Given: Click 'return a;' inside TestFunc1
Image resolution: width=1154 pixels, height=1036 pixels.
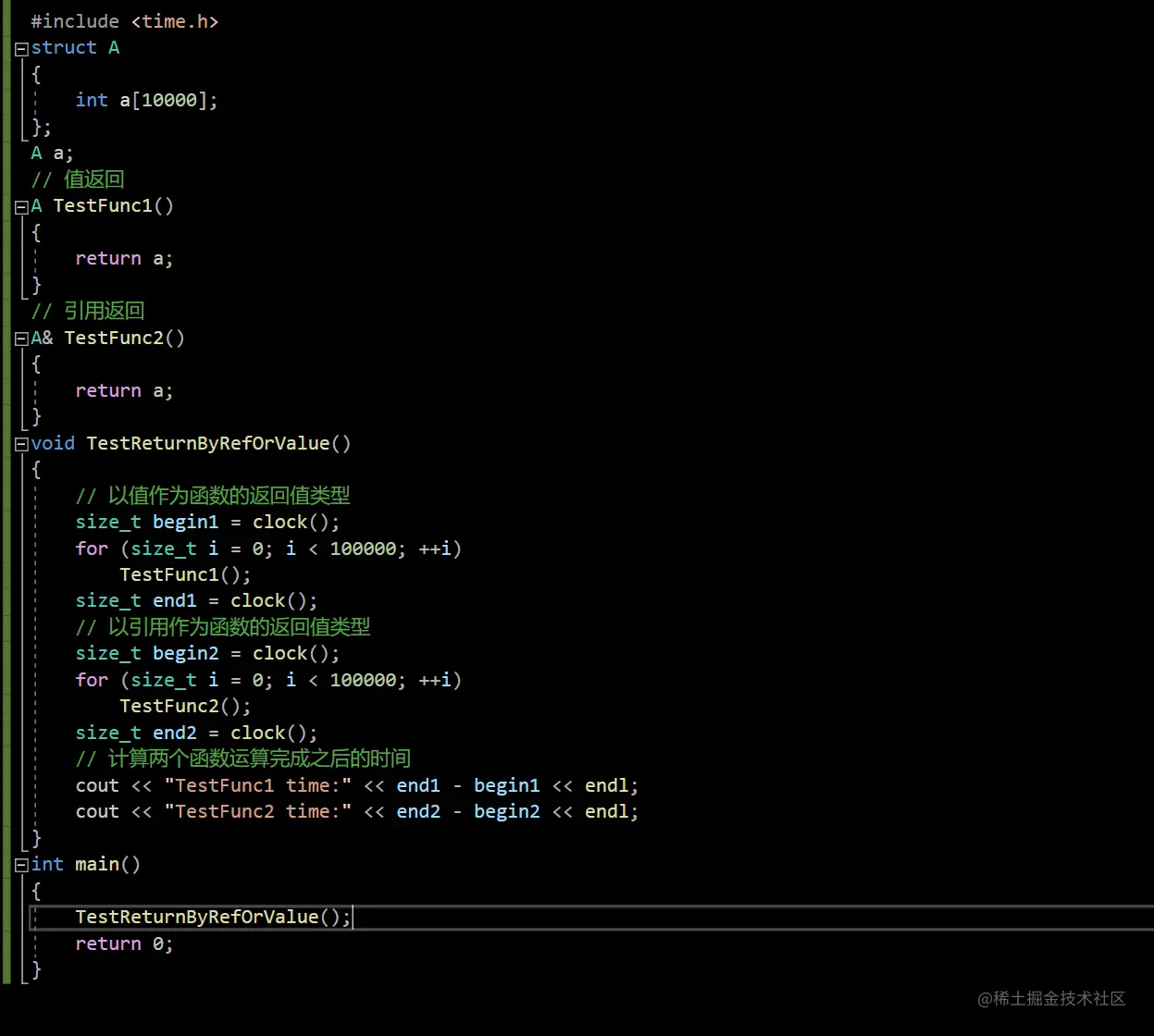Looking at the screenshot, I should (124, 258).
